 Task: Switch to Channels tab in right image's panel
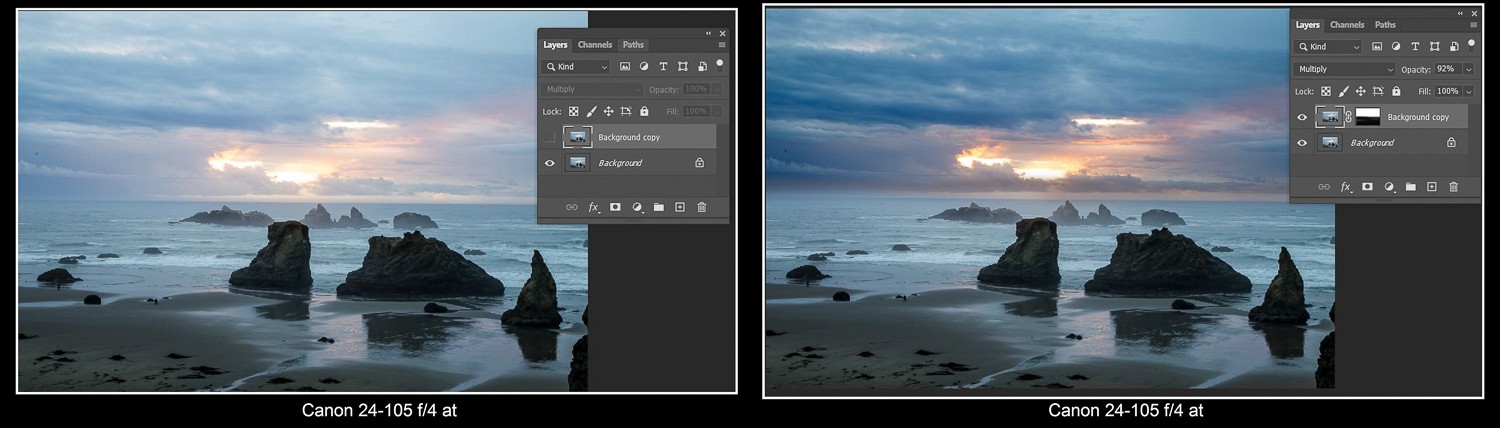click(1347, 25)
